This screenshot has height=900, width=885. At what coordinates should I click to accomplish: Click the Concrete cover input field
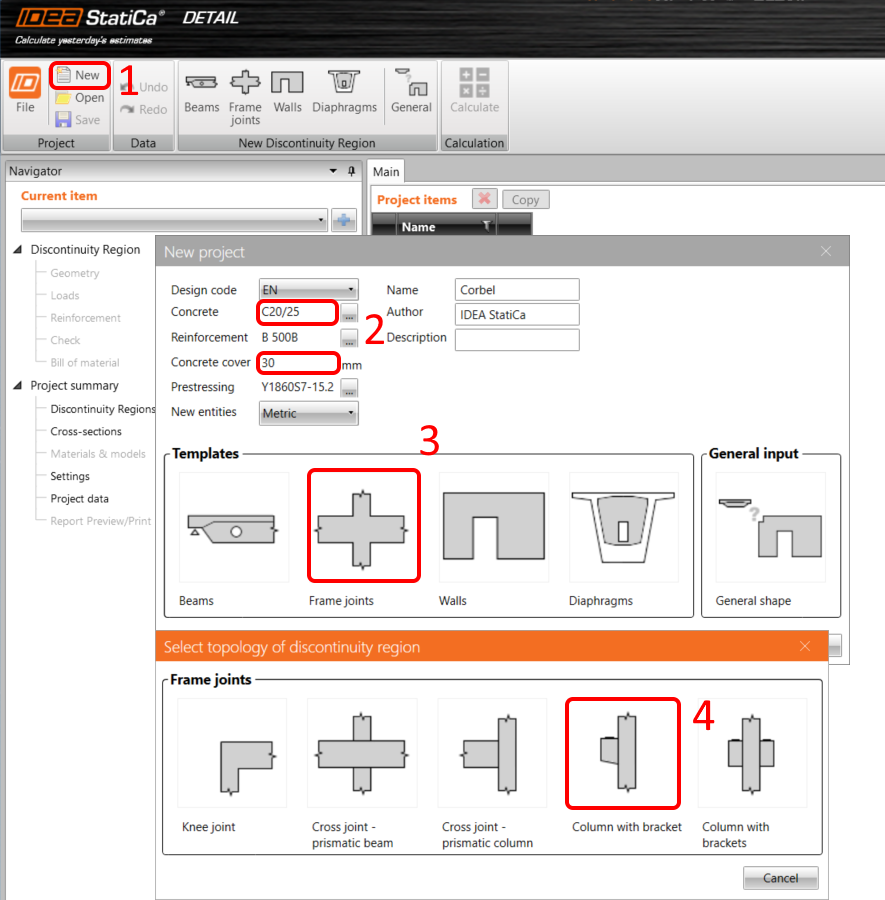297,362
